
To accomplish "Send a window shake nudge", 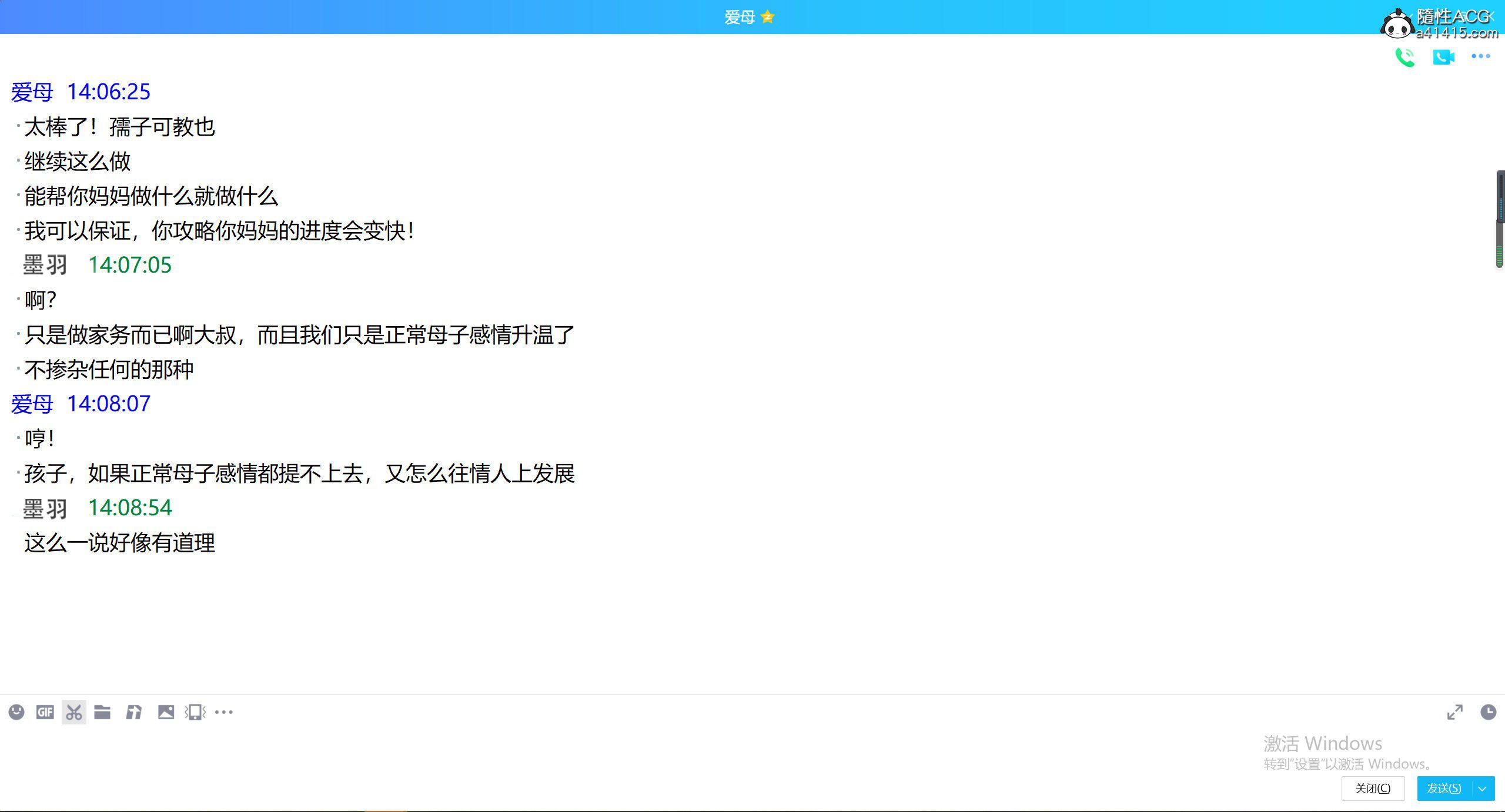I will 195,712.
